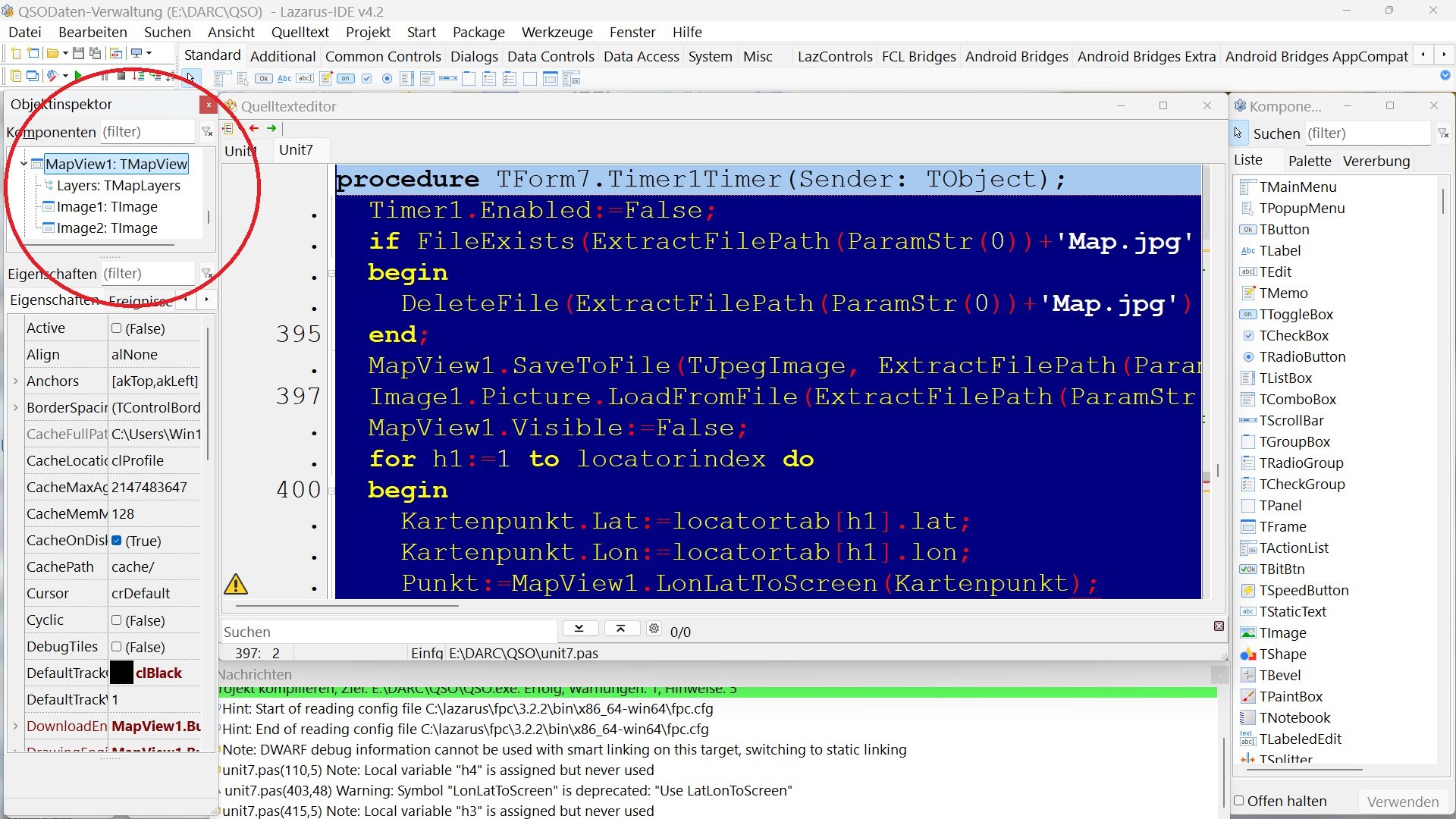Click the TMemo pencil icon in palette toolbar
Image resolution: width=1456 pixels, height=819 pixels.
coord(325,78)
